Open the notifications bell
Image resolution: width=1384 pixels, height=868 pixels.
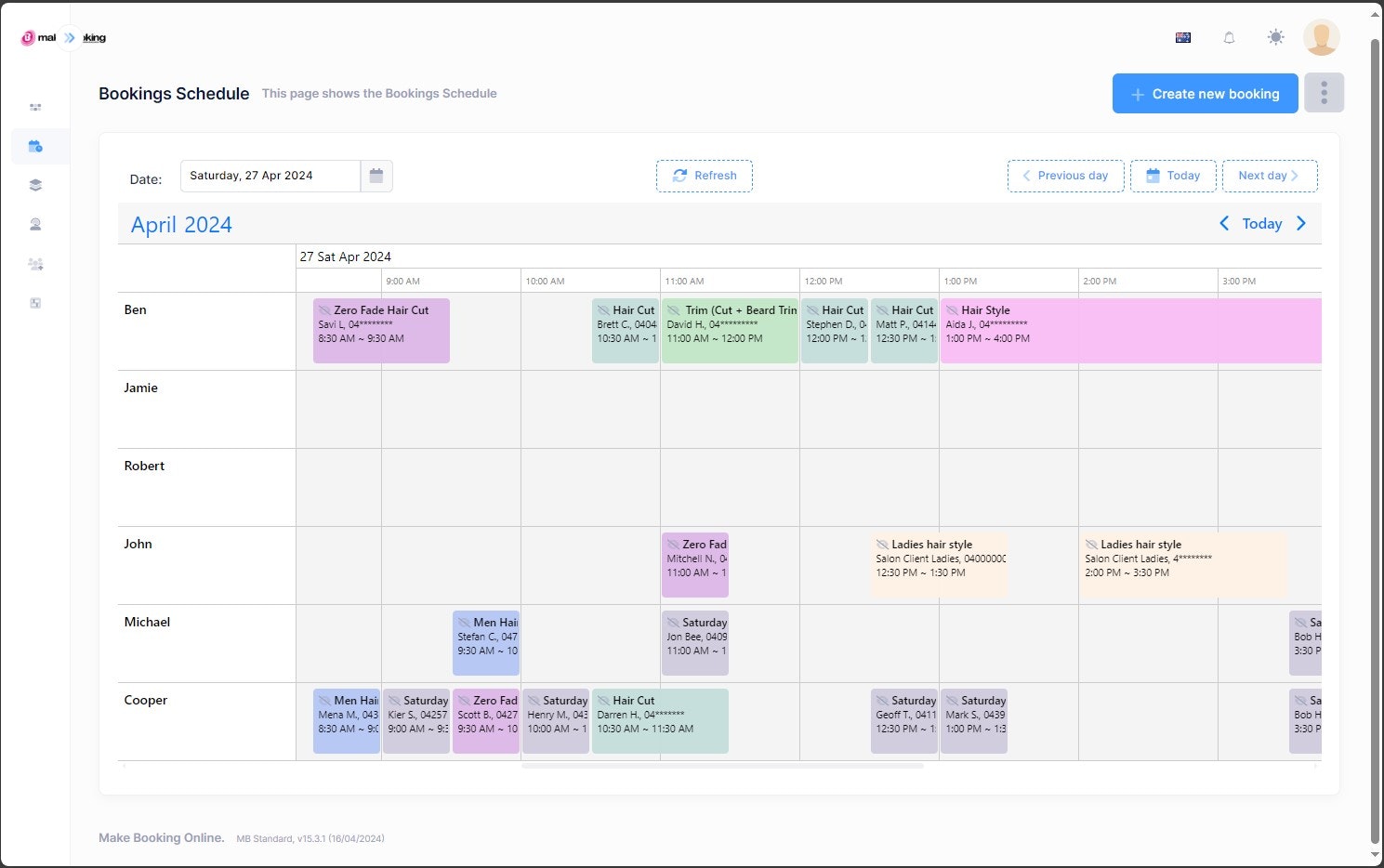coord(1229,38)
